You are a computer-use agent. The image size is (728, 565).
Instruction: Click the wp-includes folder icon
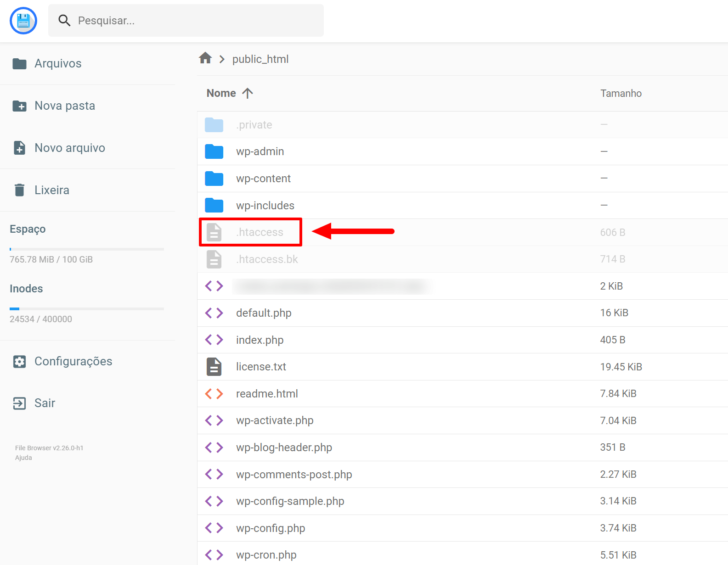pos(214,205)
